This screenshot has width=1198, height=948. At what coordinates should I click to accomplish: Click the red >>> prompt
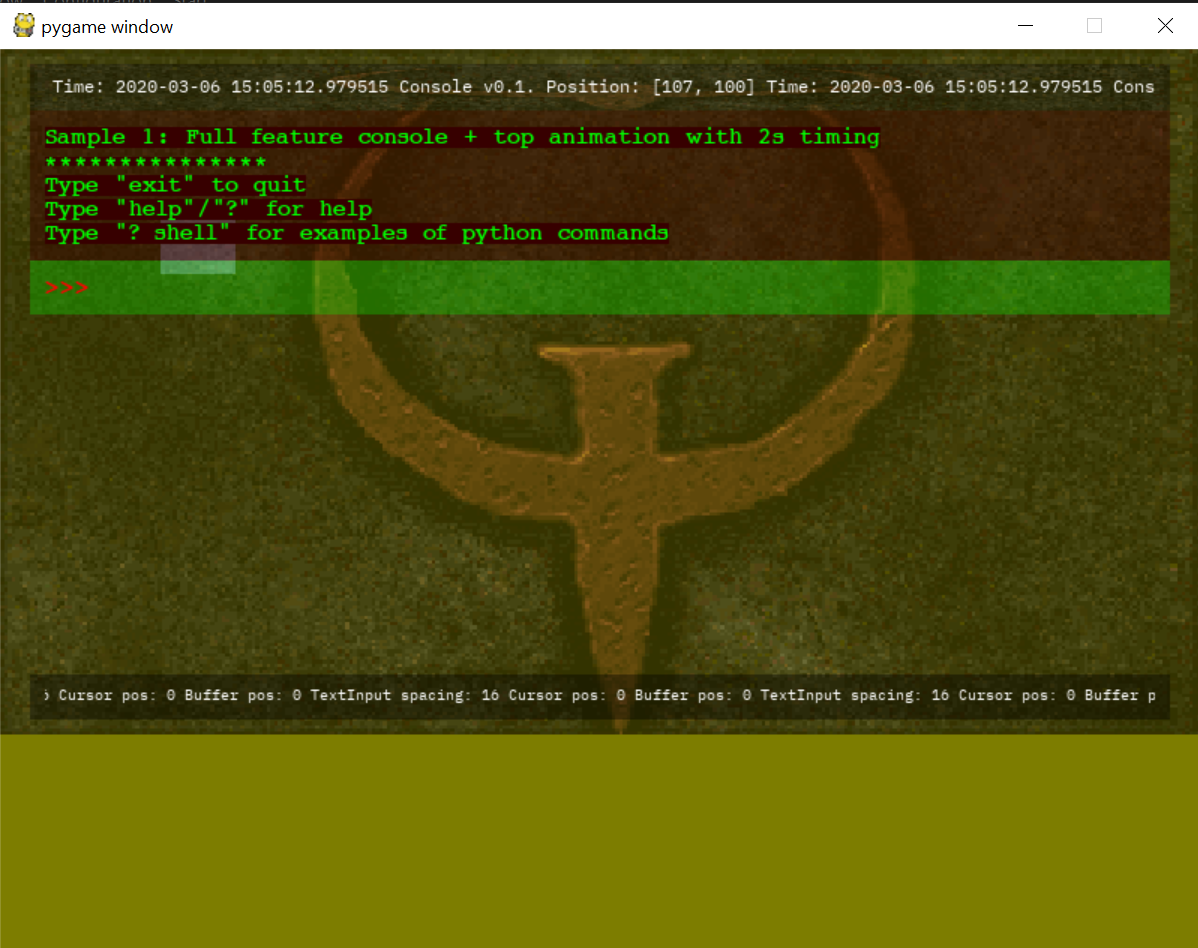click(66, 288)
